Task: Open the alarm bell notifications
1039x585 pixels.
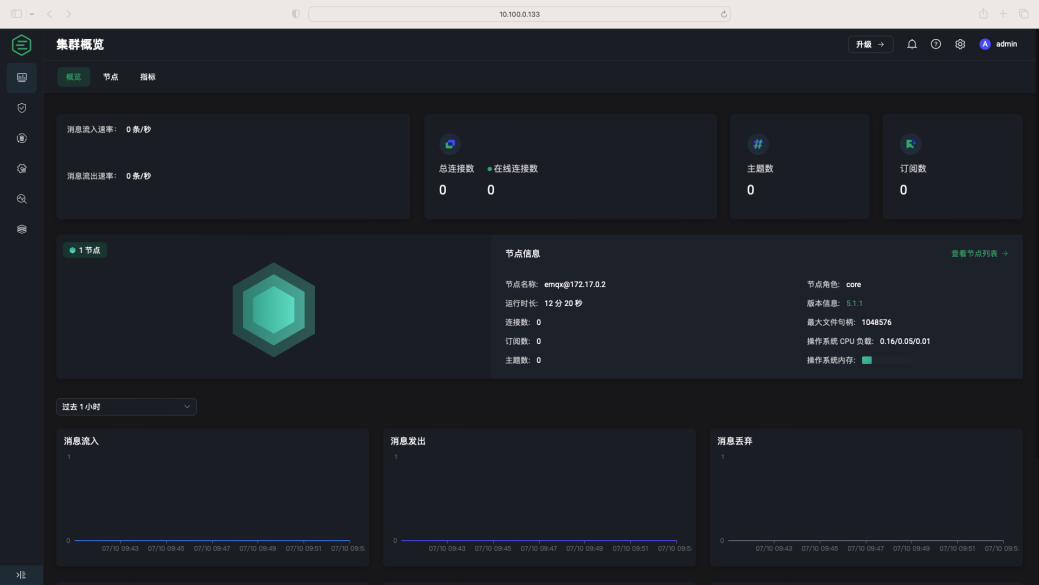Action: (912, 45)
